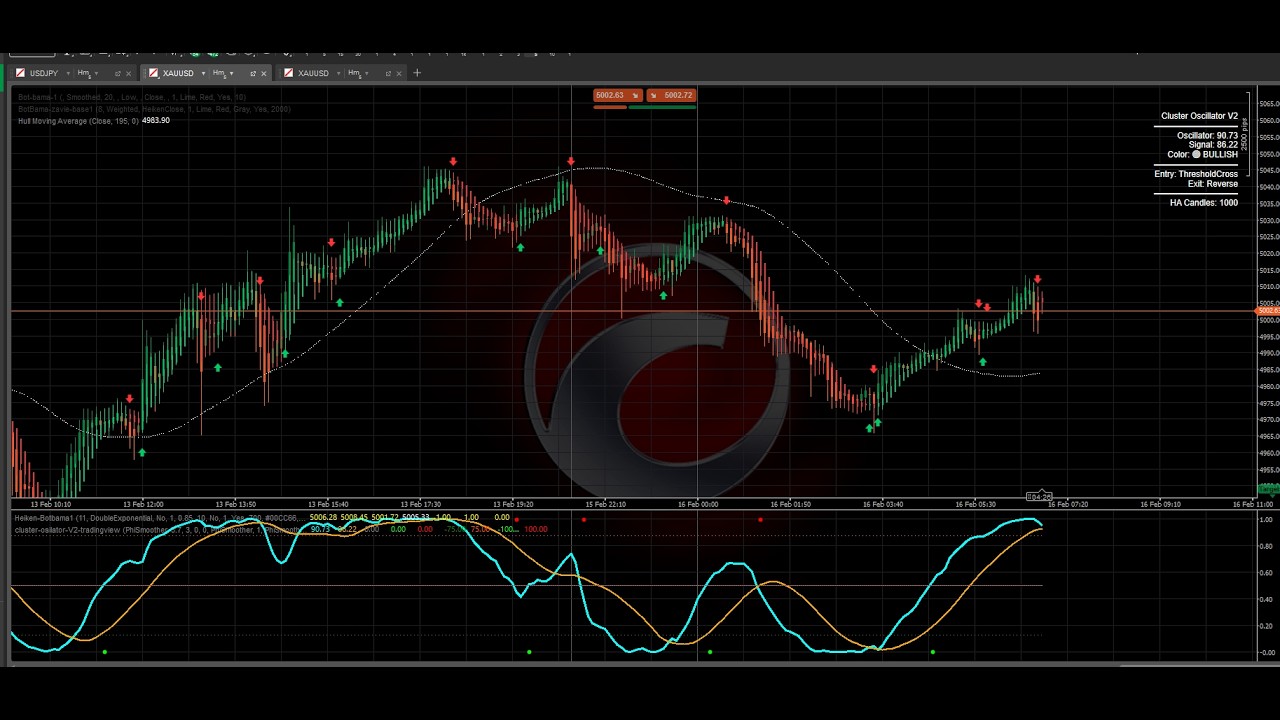1280x720 pixels.
Task: Add a new chart tab with plus icon
Action: [x=417, y=73]
